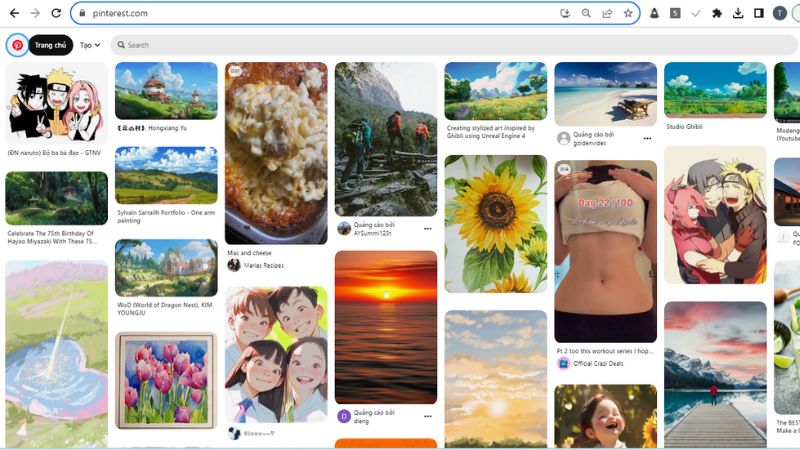800x450 pixels.
Task: Go back using the browser back arrow
Action: pyautogui.click(x=14, y=13)
